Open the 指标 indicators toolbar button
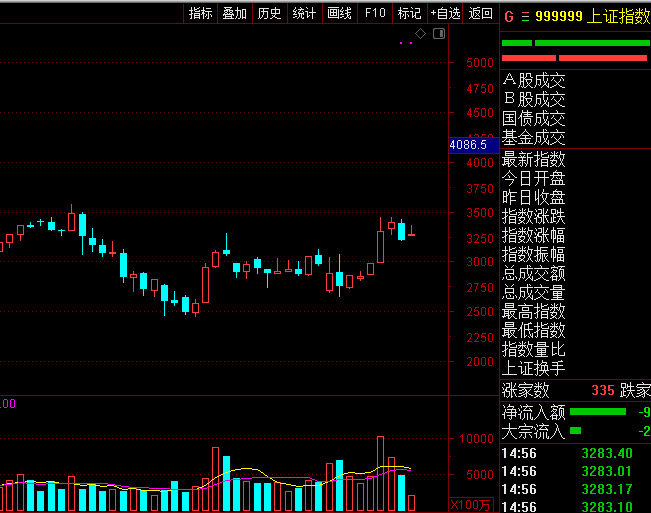The image size is (651, 513). [201, 13]
